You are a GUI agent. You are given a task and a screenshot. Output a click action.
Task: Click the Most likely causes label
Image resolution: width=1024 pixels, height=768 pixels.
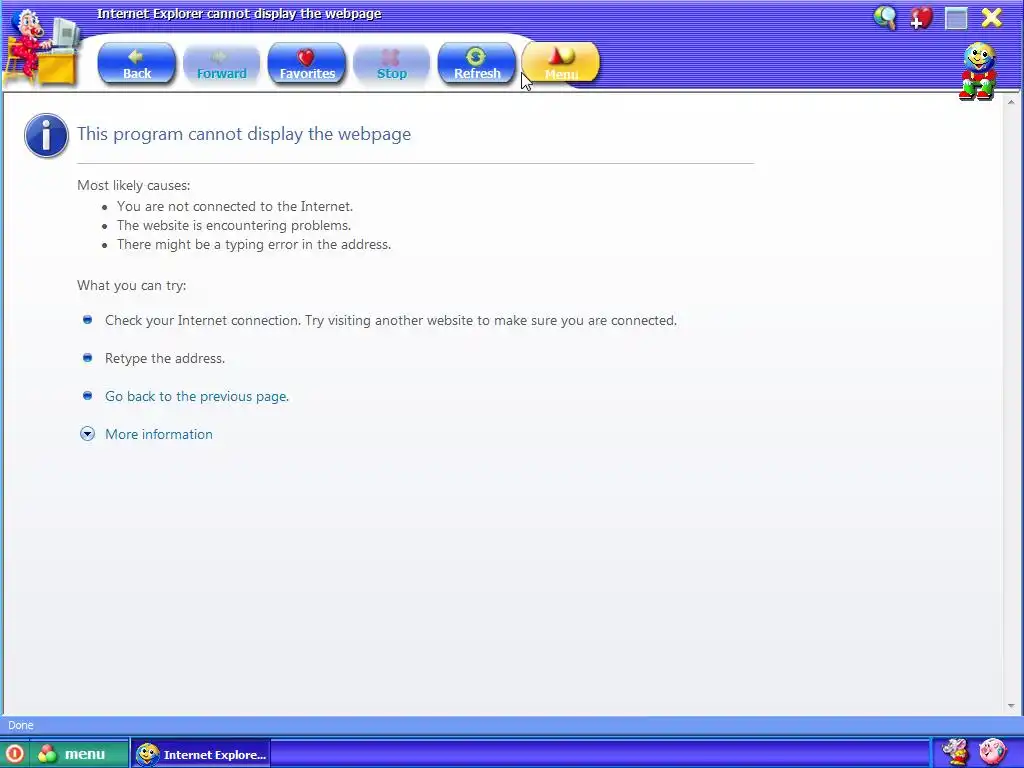[134, 185]
